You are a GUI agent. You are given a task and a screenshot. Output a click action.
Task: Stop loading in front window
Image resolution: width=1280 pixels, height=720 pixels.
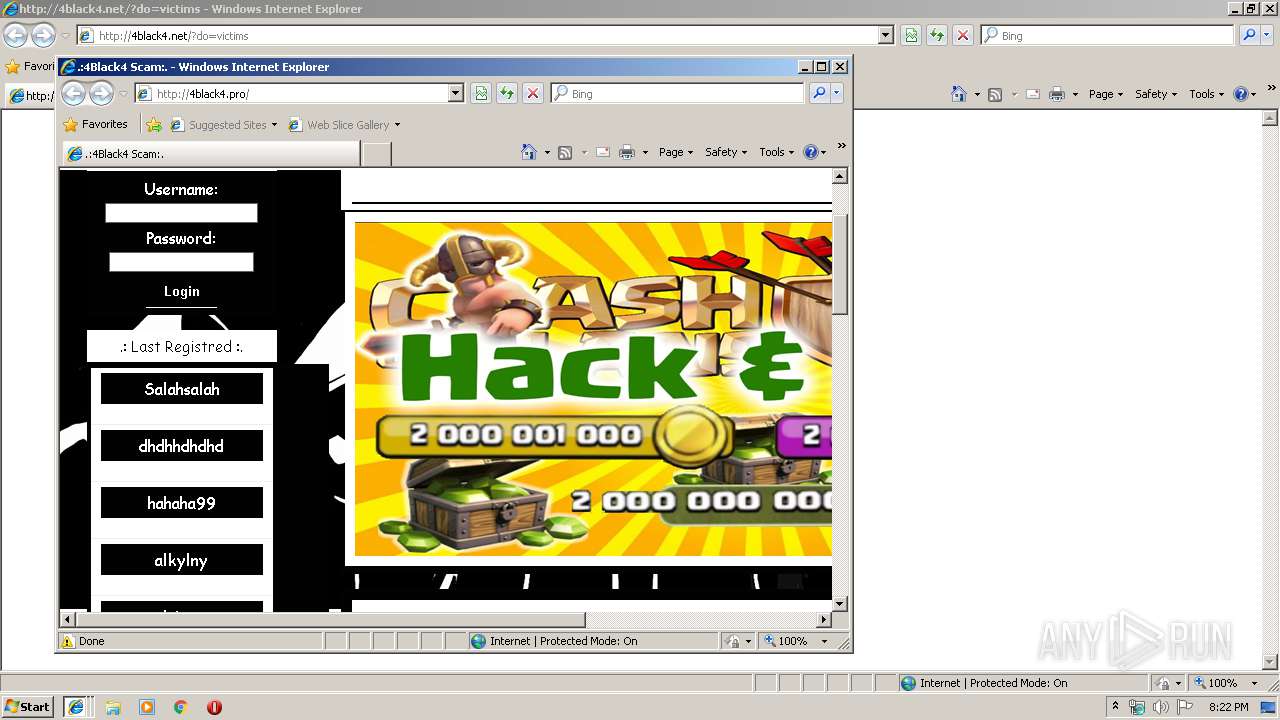point(533,93)
